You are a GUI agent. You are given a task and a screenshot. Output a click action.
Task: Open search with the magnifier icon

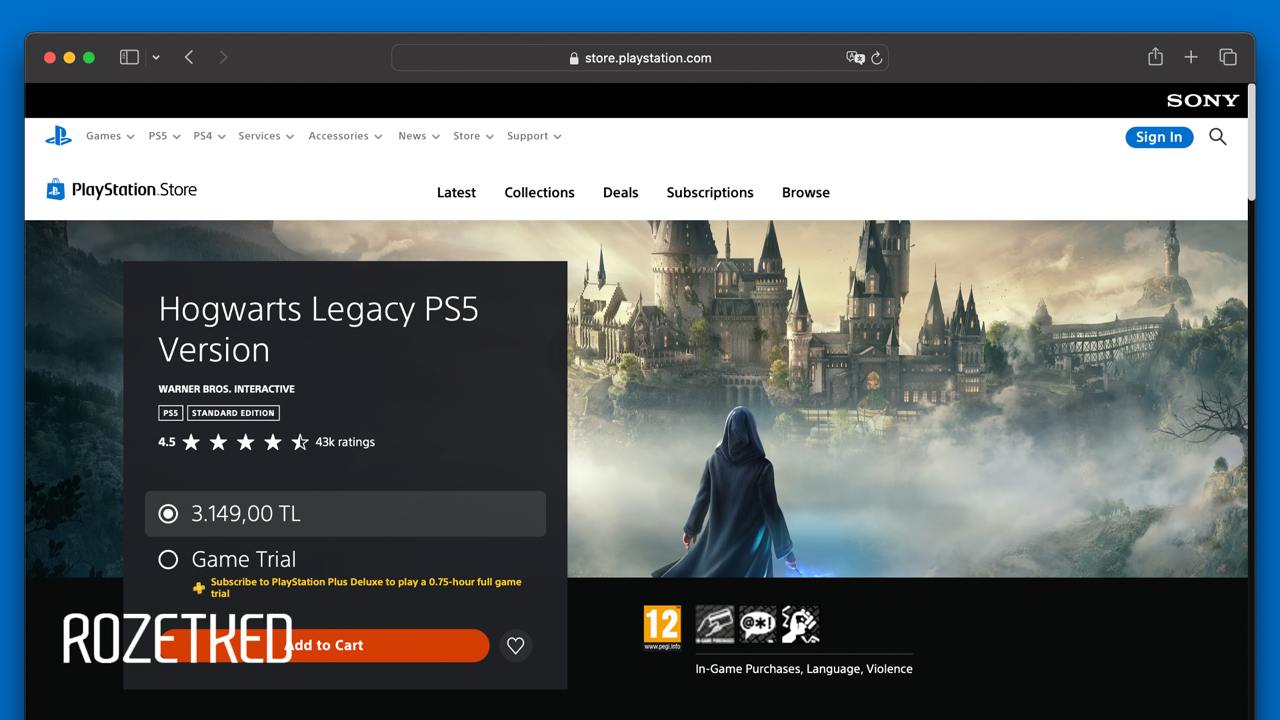point(1217,136)
